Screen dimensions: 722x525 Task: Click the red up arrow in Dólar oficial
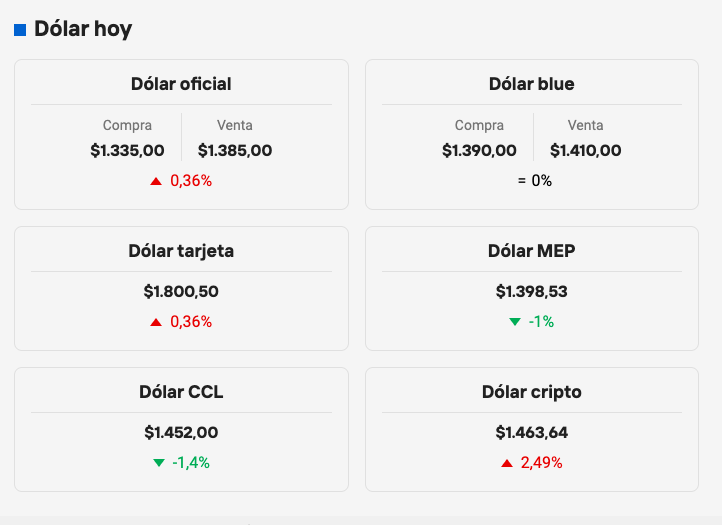pyautogui.click(x=156, y=181)
